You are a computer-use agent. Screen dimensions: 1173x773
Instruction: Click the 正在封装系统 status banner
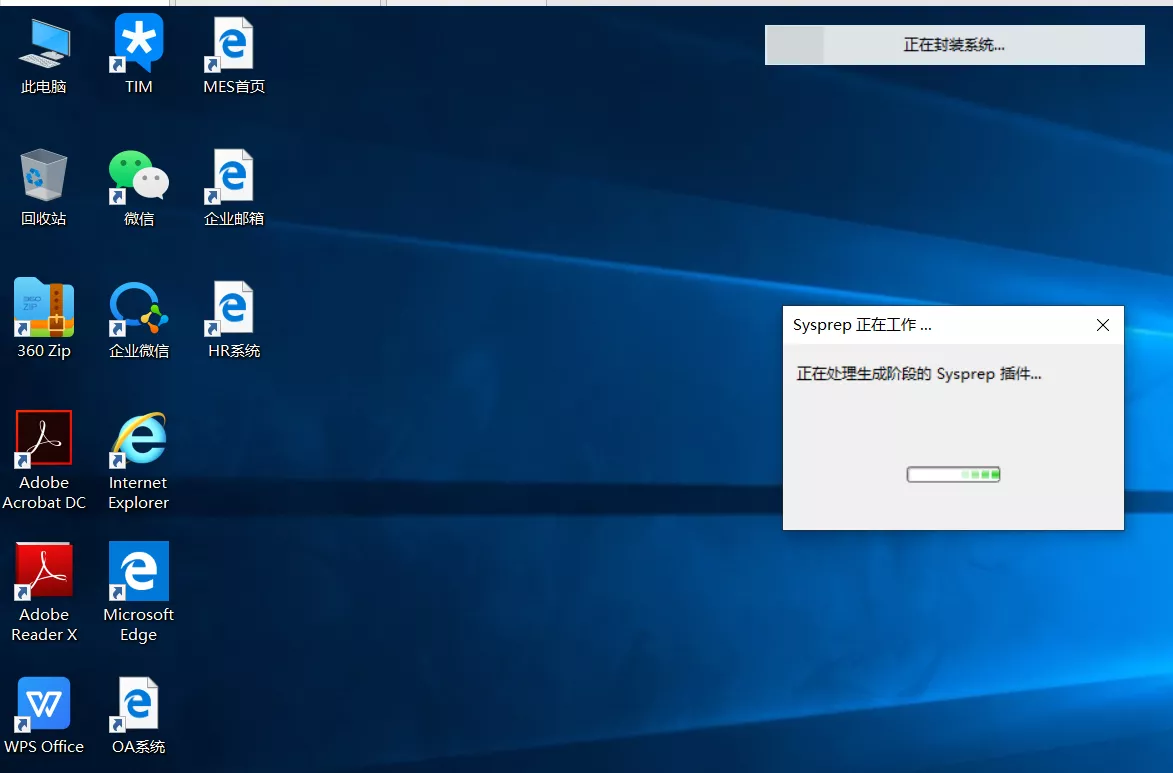pos(954,45)
